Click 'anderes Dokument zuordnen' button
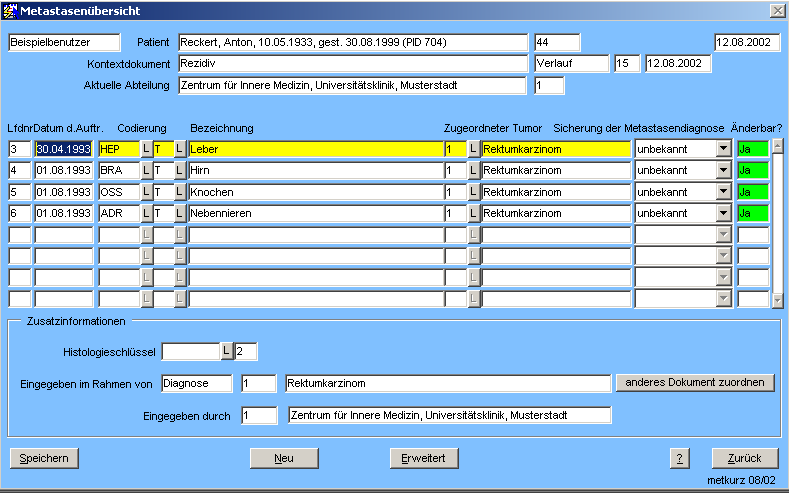 [696, 383]
